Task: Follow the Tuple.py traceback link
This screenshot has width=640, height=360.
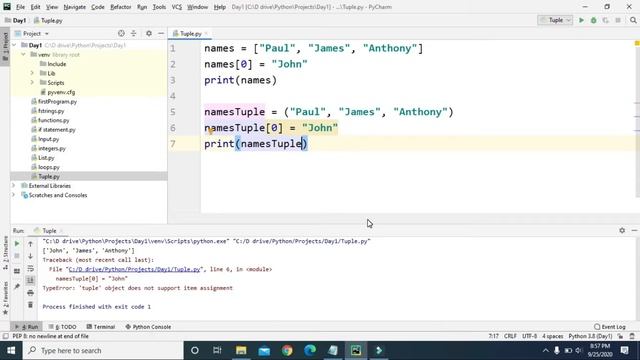Action: click(x=134, y=269)
